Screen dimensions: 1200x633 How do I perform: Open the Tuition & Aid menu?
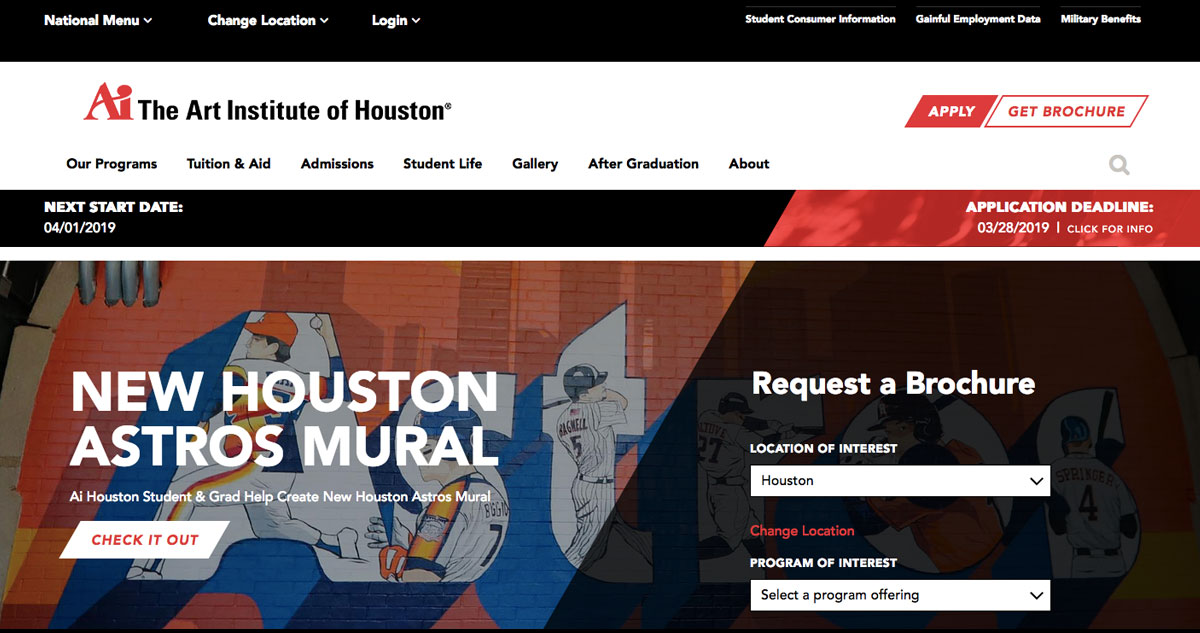(x=229, y=164)
